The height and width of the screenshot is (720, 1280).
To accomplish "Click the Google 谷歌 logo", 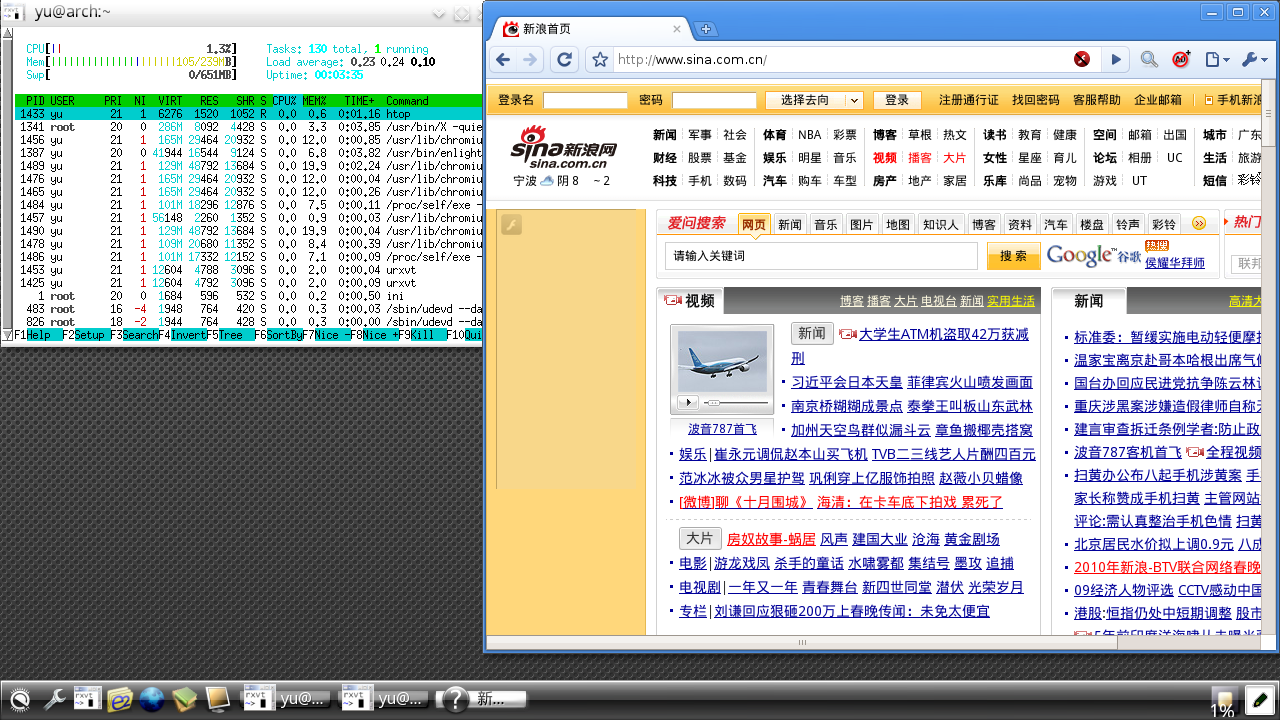I will click(1094, 256).
